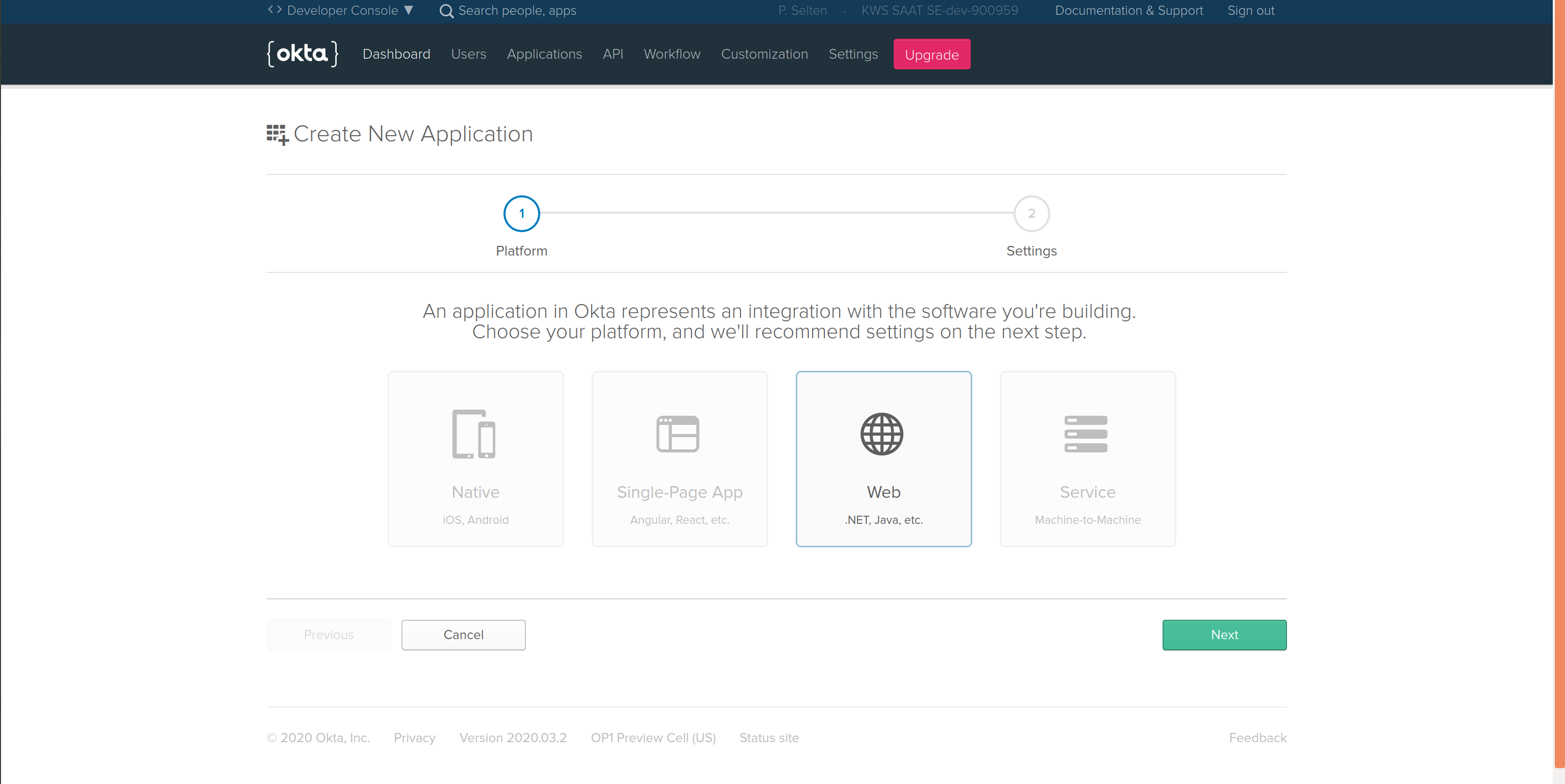Click the Create New Application grid icon
The width and height of the screenshot is (1565, 784).
coord(277,134)
